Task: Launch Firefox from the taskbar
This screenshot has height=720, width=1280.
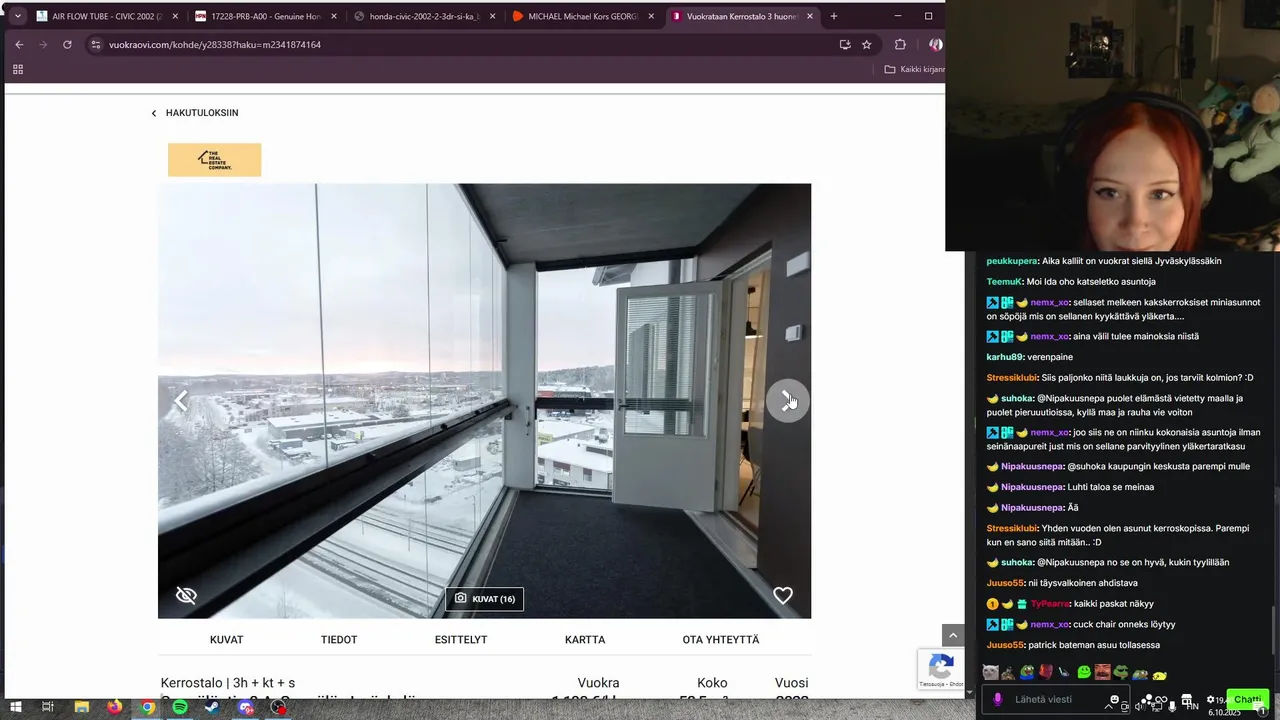Action: (x=115, y=707)
